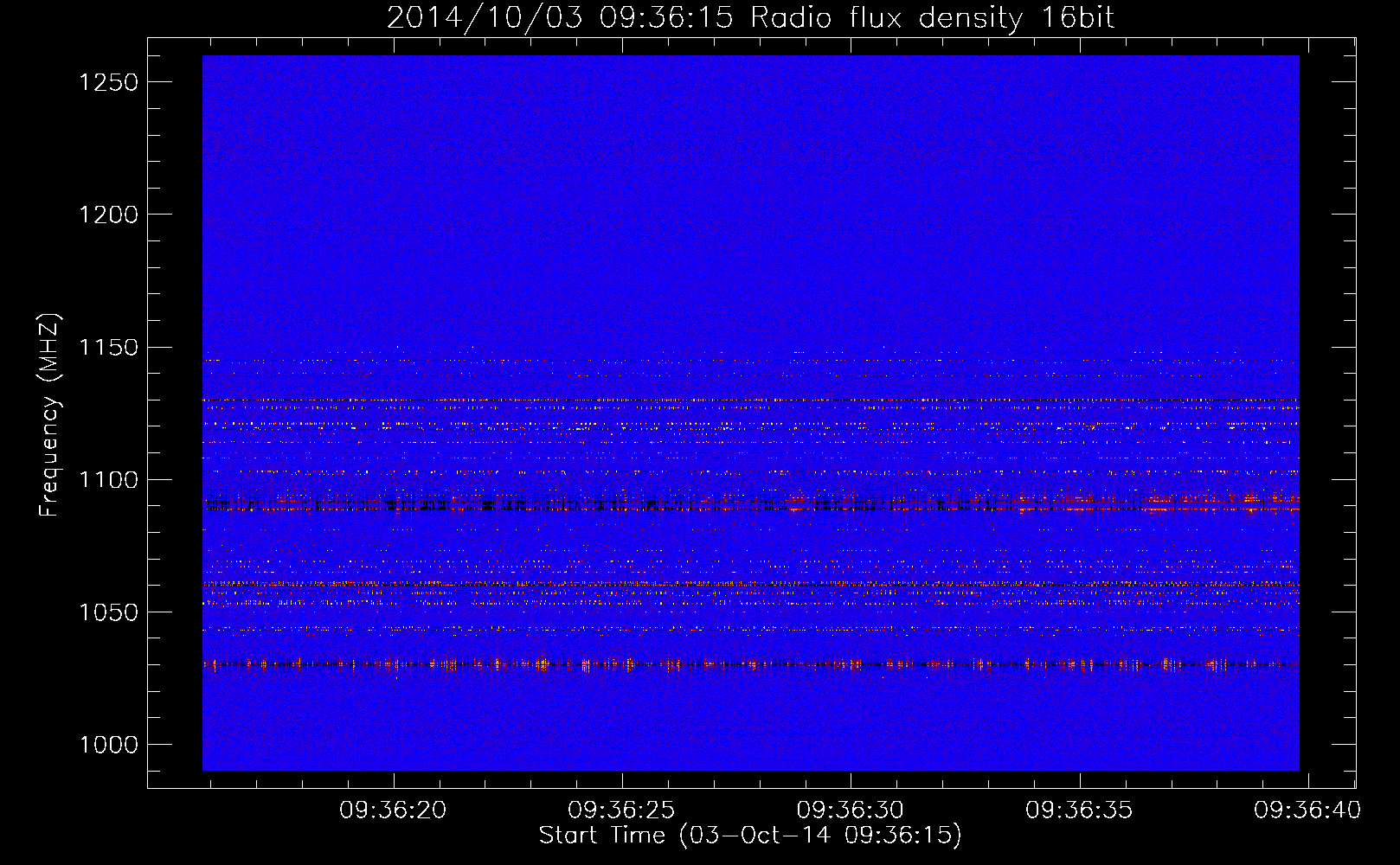
Task: Click the plot title '2014/10/03 09:36:15 Radio flux density 16bit'
Action: pos(750,17)
